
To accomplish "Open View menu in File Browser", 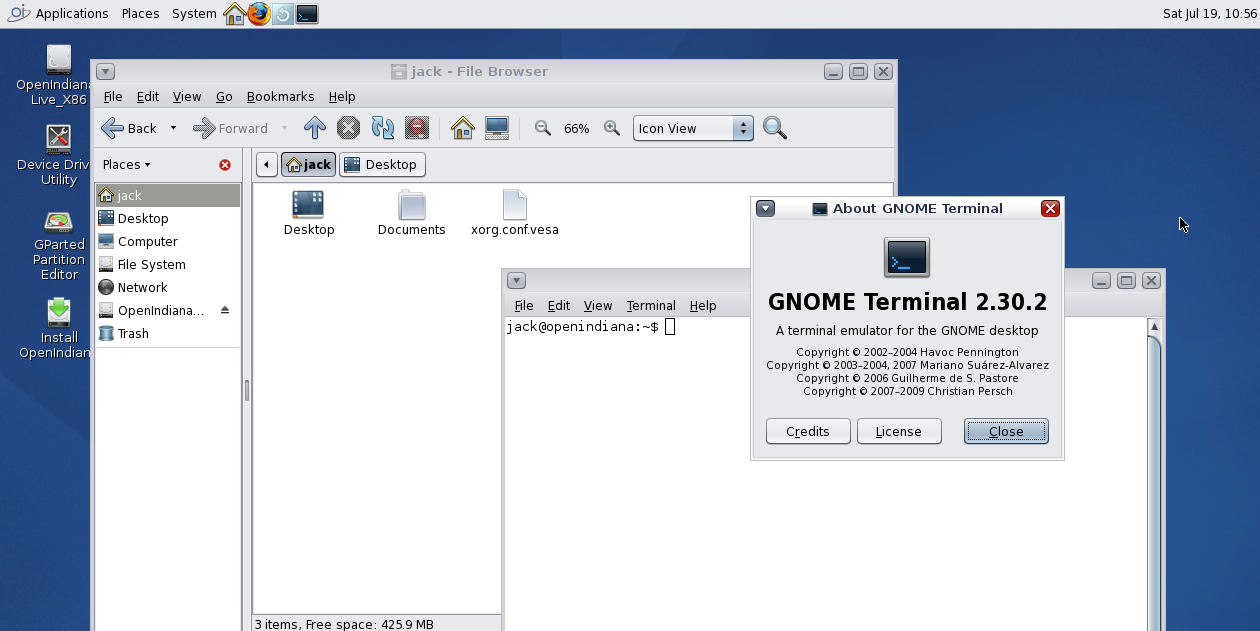I will coord(187,97).
